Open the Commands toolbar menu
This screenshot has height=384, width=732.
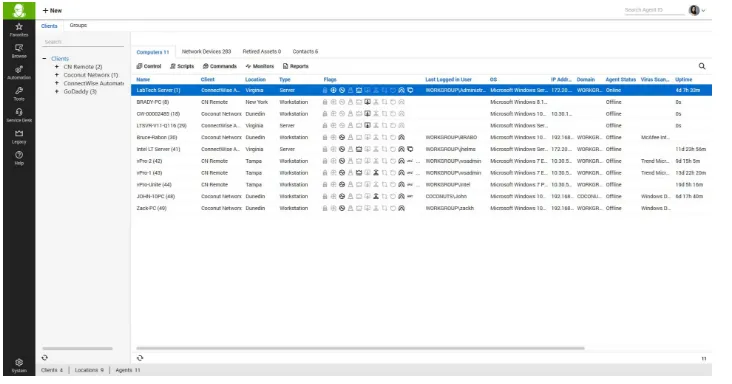(x=220, y=66)
